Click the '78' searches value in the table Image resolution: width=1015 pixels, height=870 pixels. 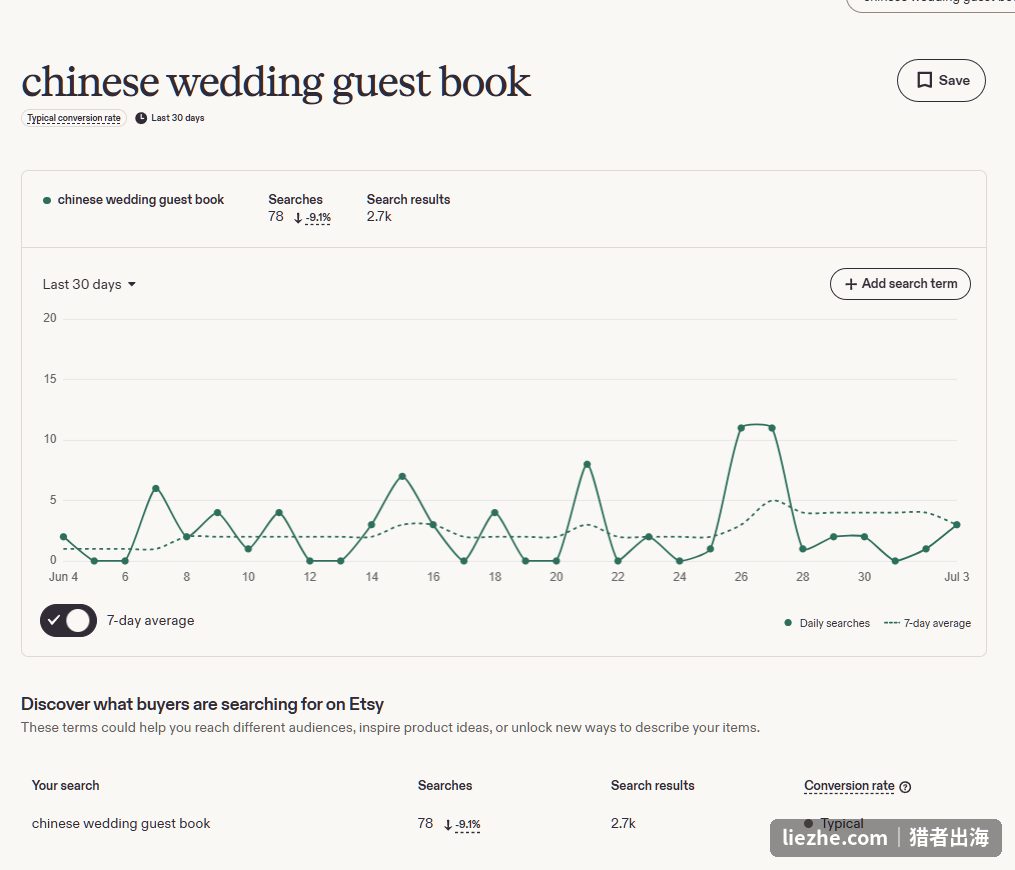click(x=425, y=823)
